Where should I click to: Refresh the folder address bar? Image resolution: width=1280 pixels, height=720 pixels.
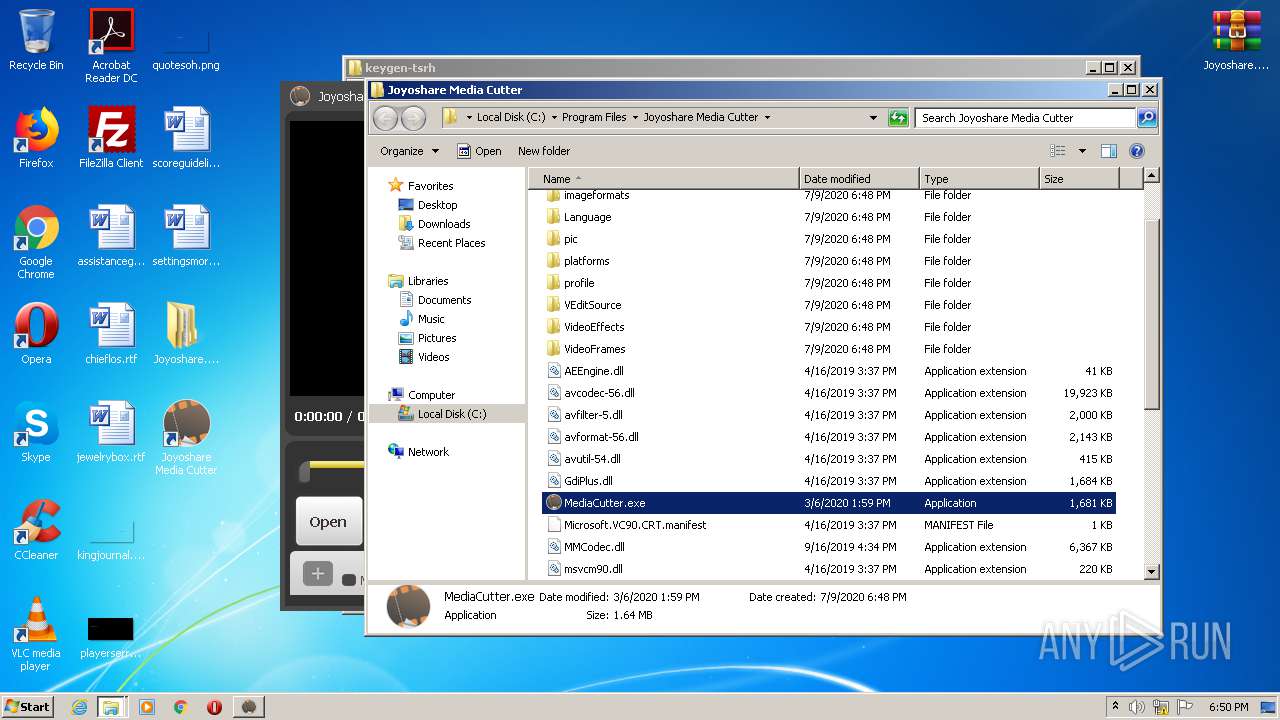[898, 117]
